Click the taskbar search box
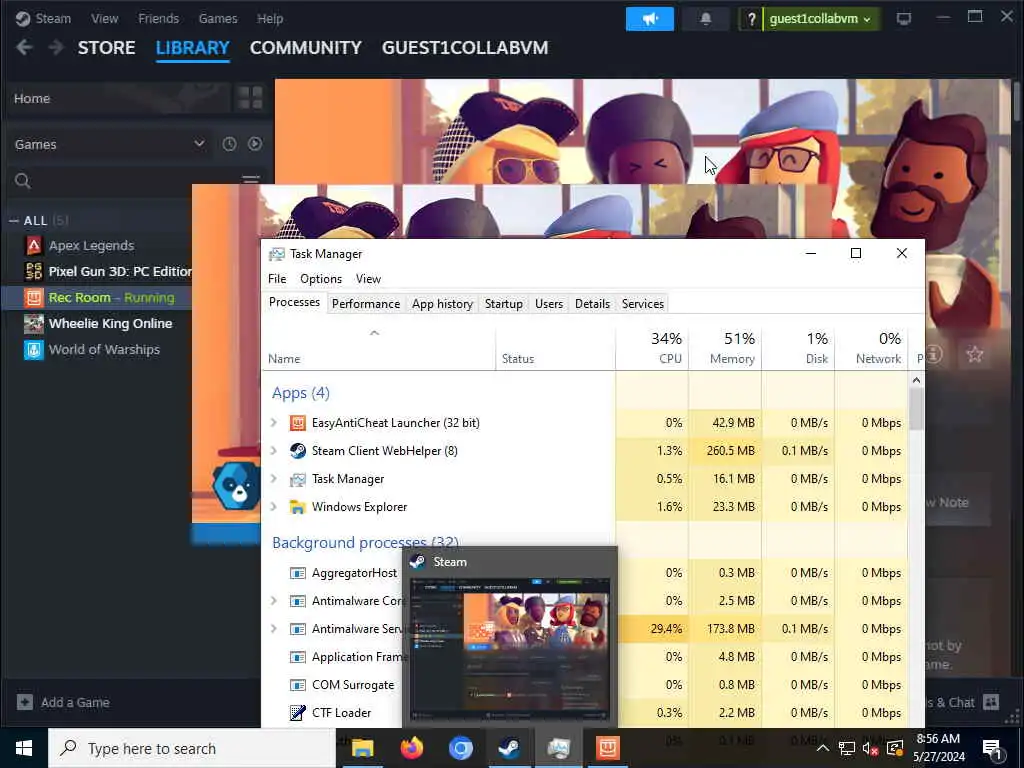The width and height of the screenshot is (1024, 768). click(191, 748)
